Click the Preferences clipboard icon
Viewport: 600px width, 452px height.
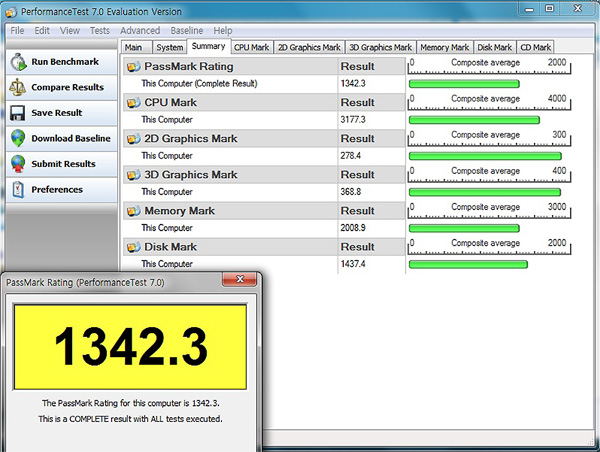click(18, 189)
